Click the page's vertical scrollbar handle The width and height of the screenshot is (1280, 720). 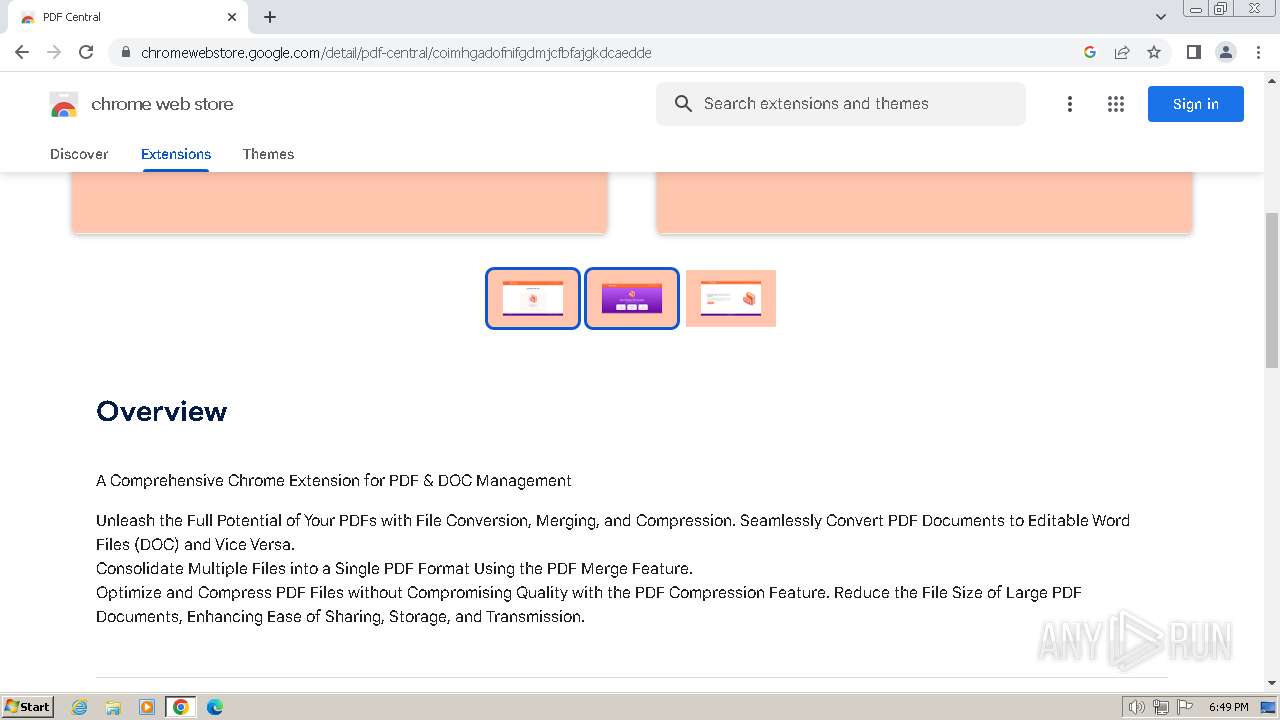[1272, 290]
